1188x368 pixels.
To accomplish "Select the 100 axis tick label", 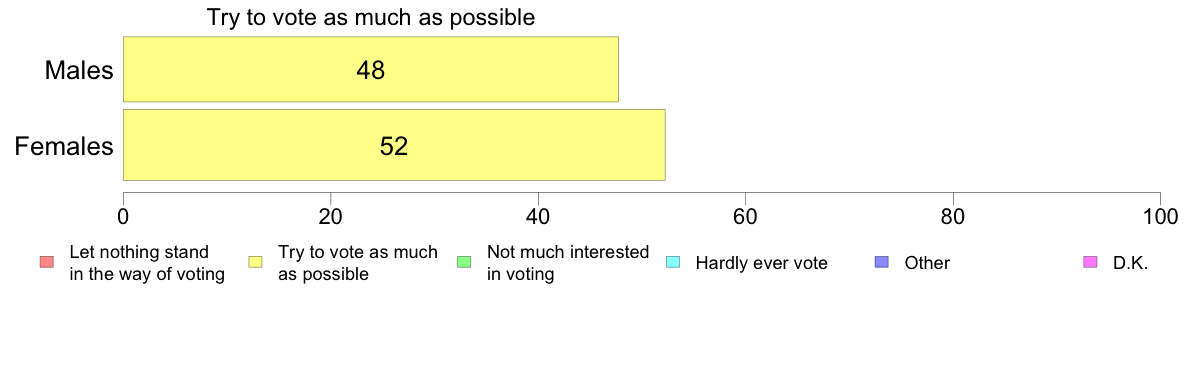I will (1160, 215).
